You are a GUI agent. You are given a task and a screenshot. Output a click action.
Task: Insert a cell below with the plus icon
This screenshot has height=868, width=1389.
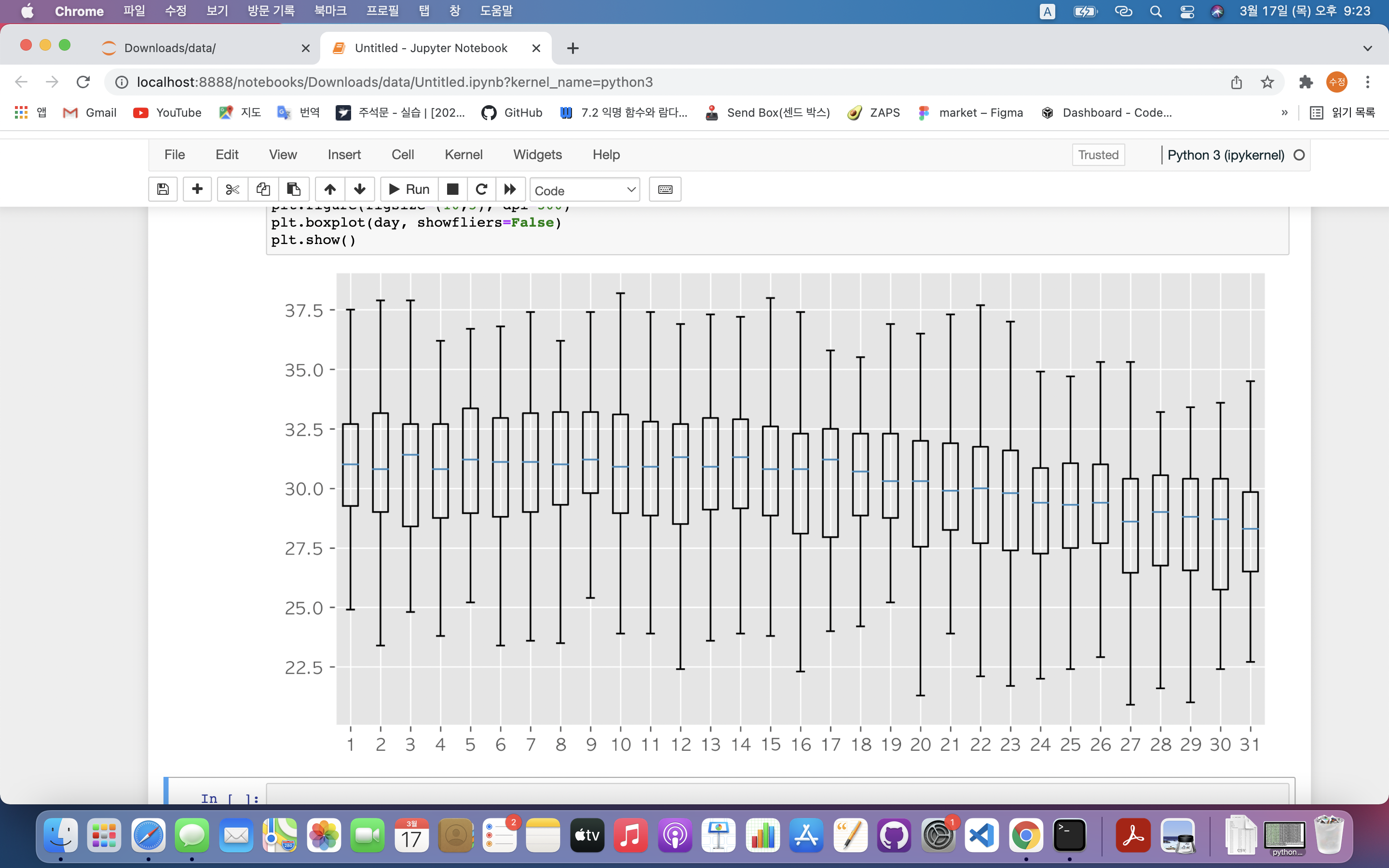pos(197,190)
